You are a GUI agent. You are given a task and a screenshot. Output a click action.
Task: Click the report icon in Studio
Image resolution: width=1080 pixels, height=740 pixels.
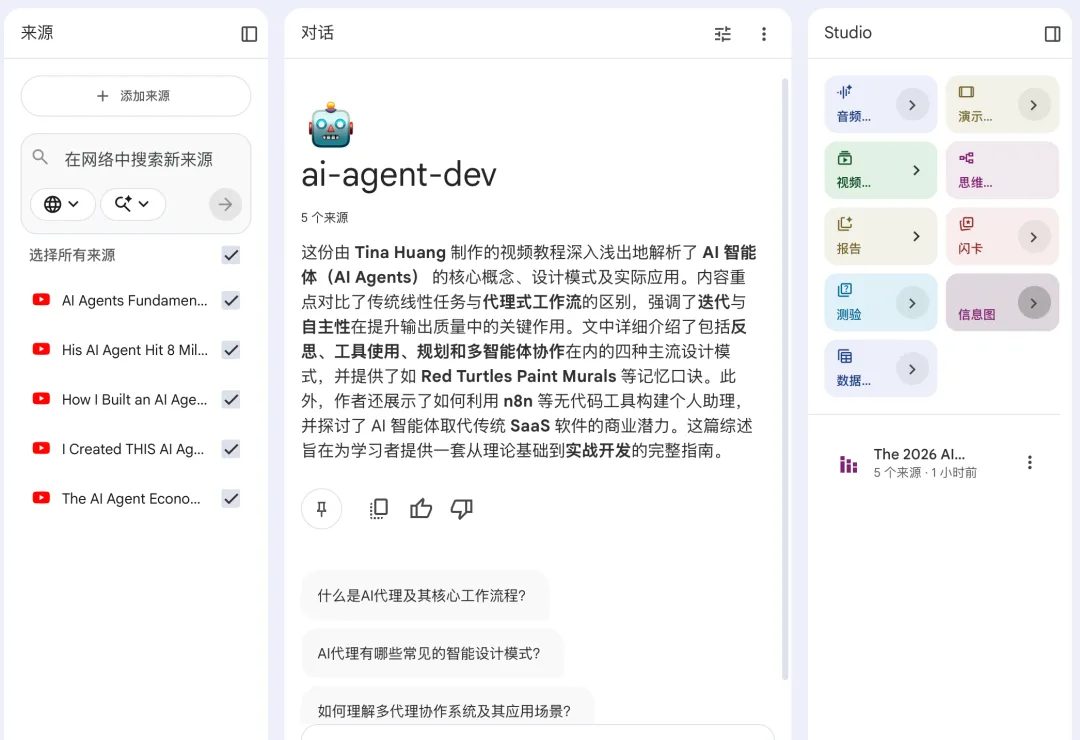point(844,223)
